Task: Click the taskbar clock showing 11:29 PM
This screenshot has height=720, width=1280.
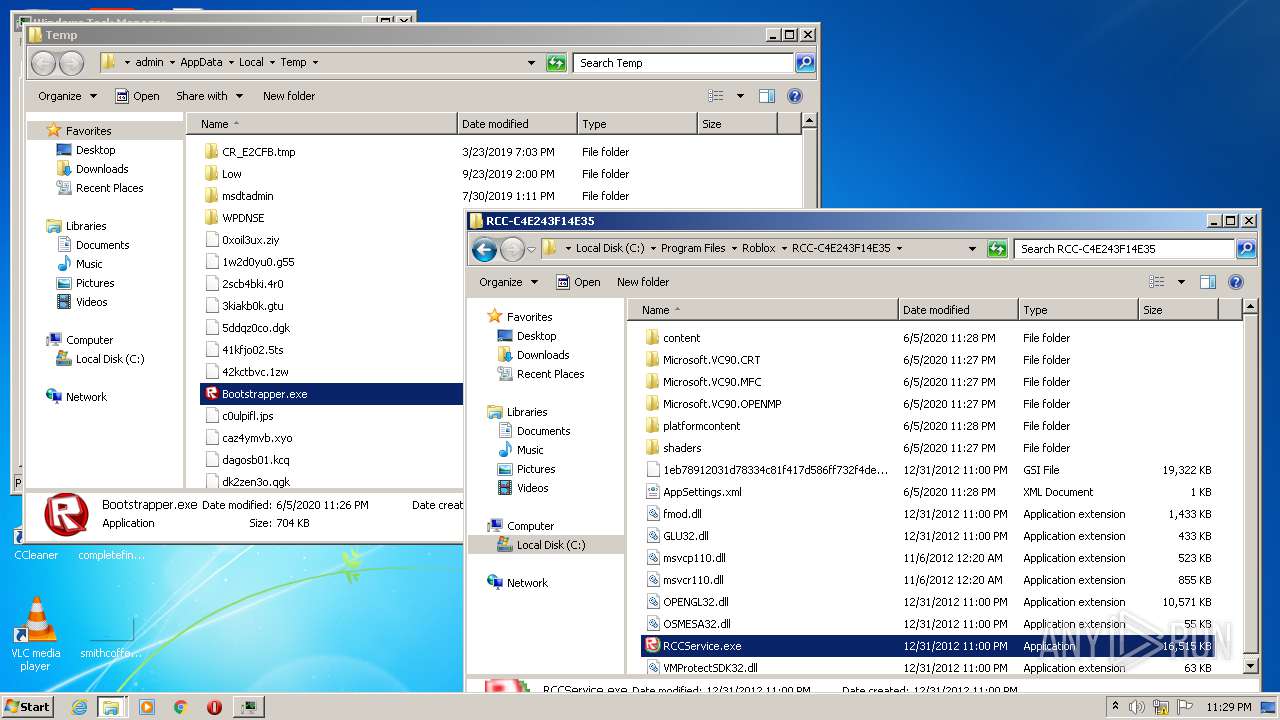Action: pos(1229,707)
